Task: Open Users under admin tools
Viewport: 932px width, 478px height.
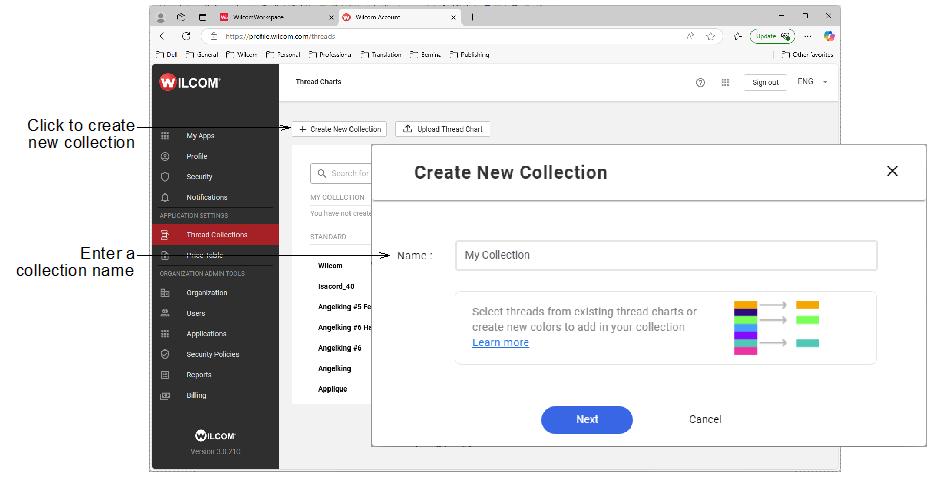Action: (x=196, y=313)
